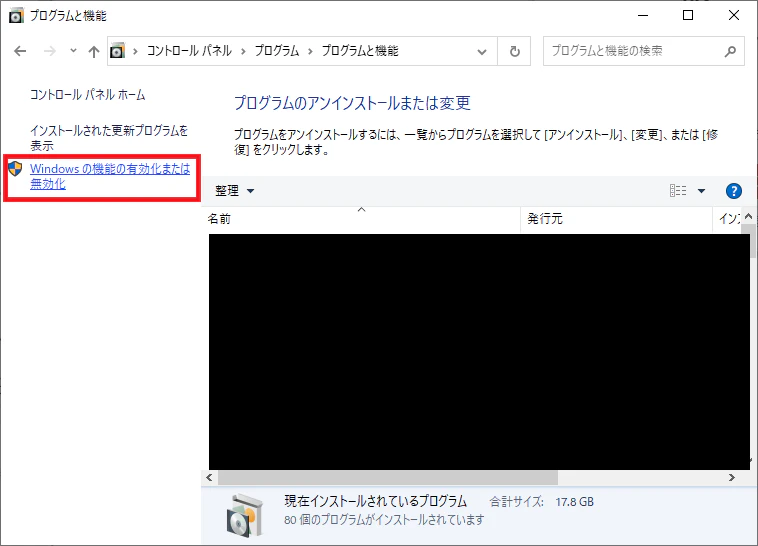The width and height of the screenshot is (758, 546).
Task: Expand the address bar history dropdown
Action: click(x=481, y=51)
